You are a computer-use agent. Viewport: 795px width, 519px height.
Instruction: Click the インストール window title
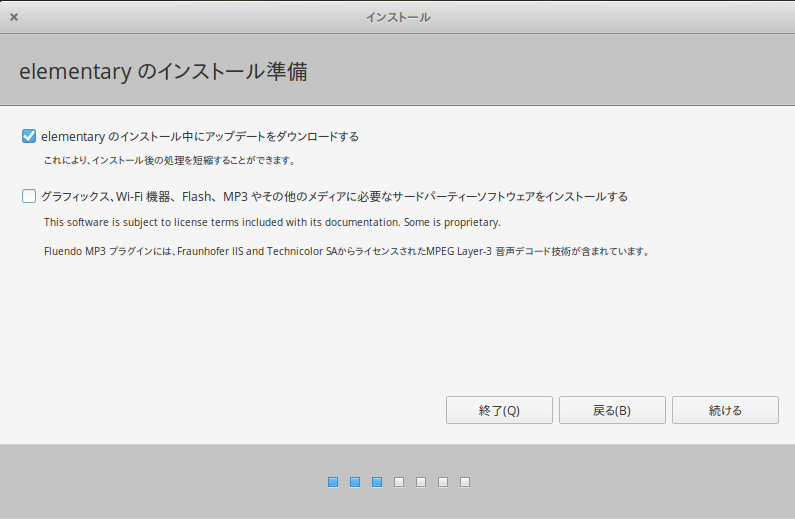[x=398, y=17]
